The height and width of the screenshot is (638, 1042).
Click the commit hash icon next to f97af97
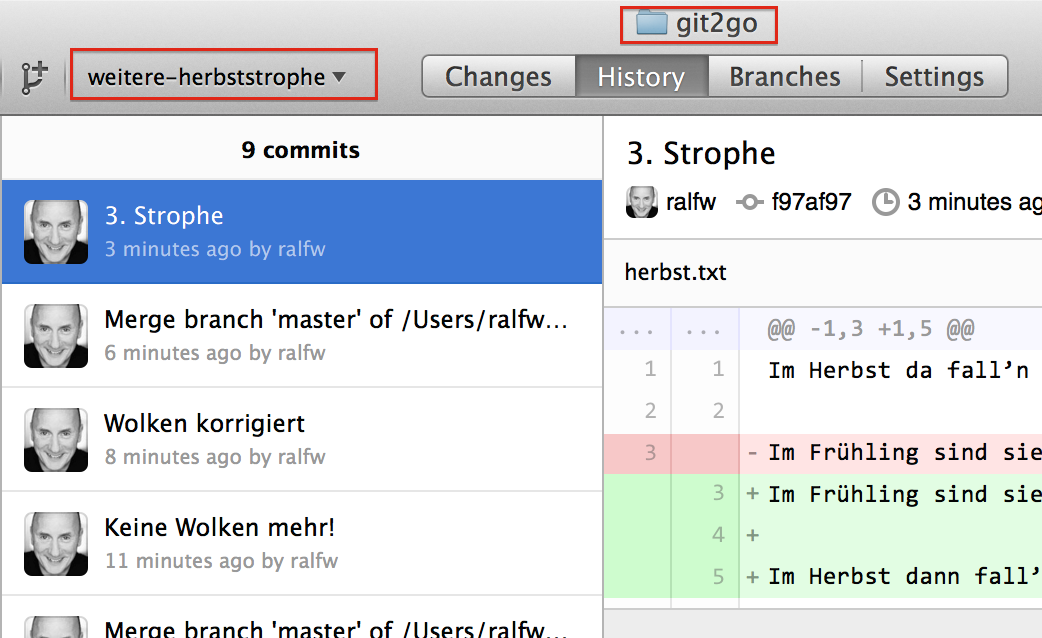(750, 202)
